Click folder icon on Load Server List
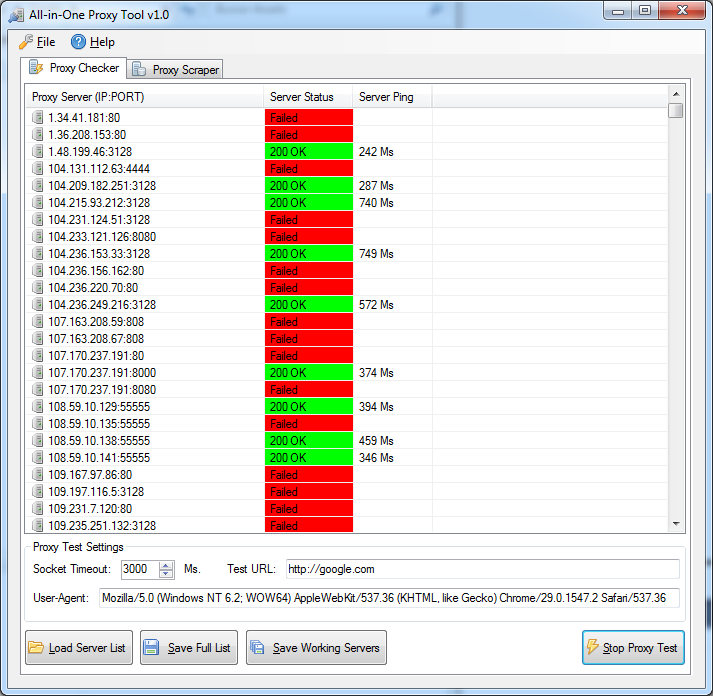 (x=36, y=647)
